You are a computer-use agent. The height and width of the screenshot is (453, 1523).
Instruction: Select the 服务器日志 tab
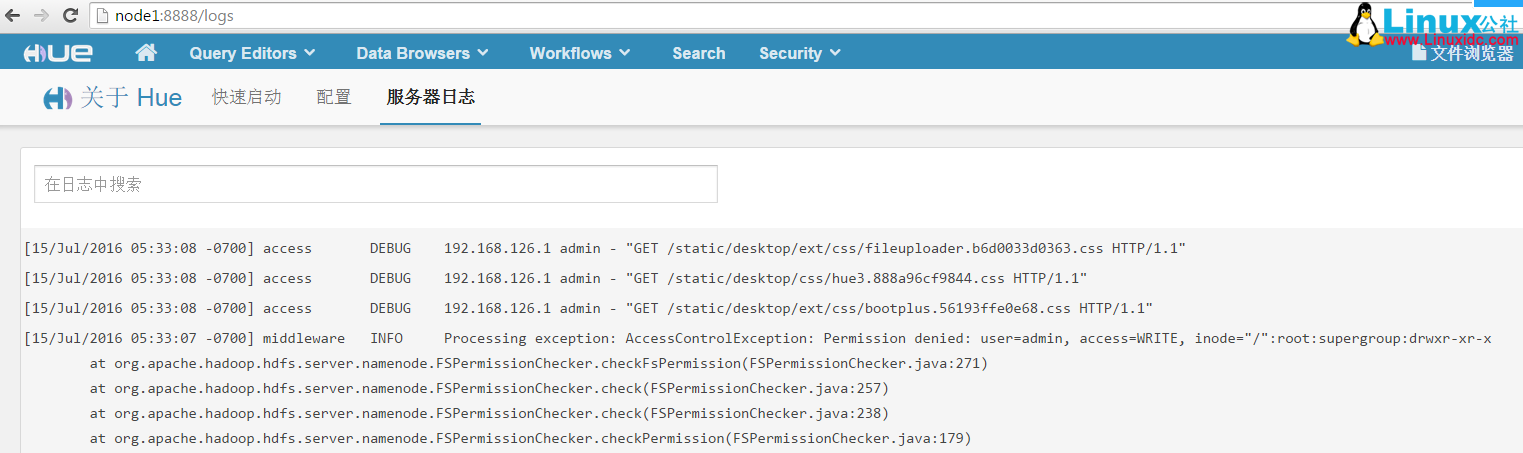pos(430,97)
